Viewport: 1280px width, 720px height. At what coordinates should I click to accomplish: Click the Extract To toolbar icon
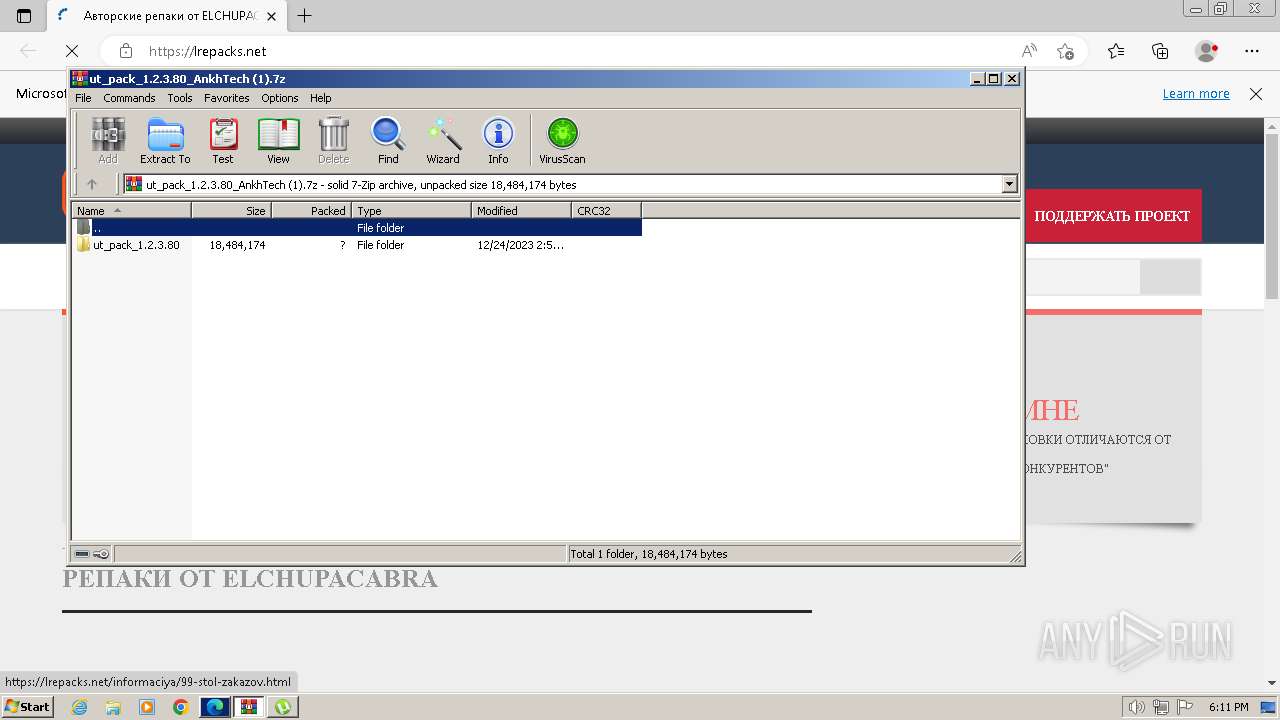click(165, 140)
